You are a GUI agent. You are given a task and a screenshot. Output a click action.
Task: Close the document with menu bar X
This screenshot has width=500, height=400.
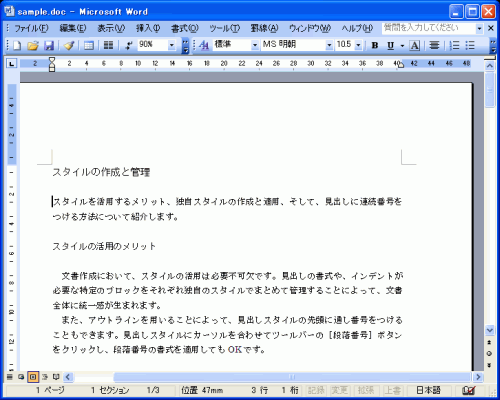(x=491, y=28)
